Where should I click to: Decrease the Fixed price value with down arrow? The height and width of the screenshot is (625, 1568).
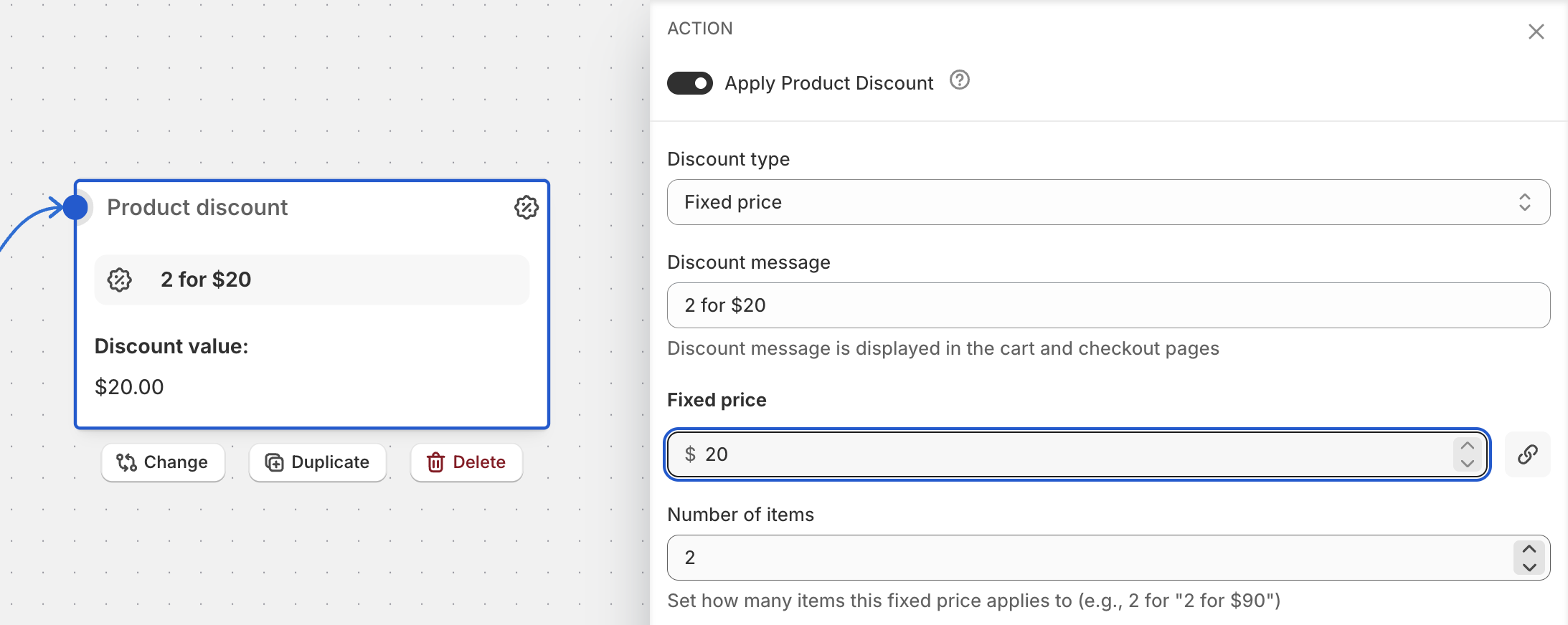1468,464
